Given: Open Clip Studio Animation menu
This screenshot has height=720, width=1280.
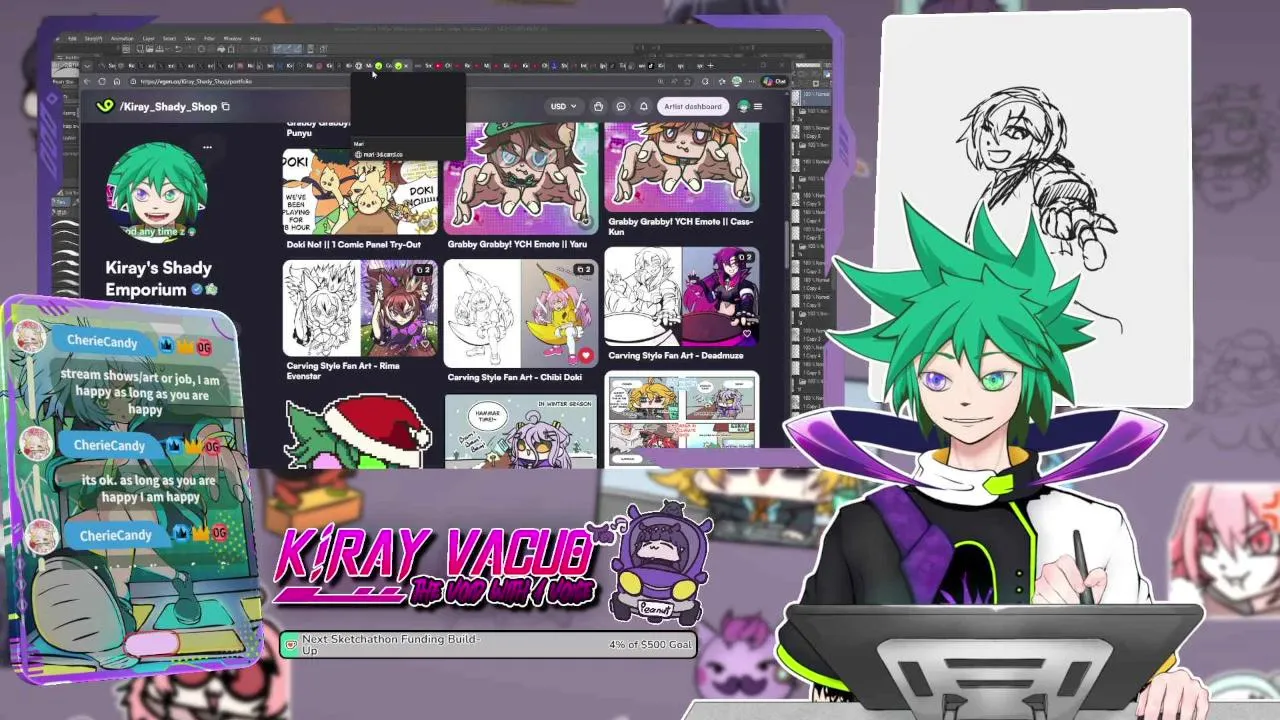Looking at the screenshot, I should (122, 38).
